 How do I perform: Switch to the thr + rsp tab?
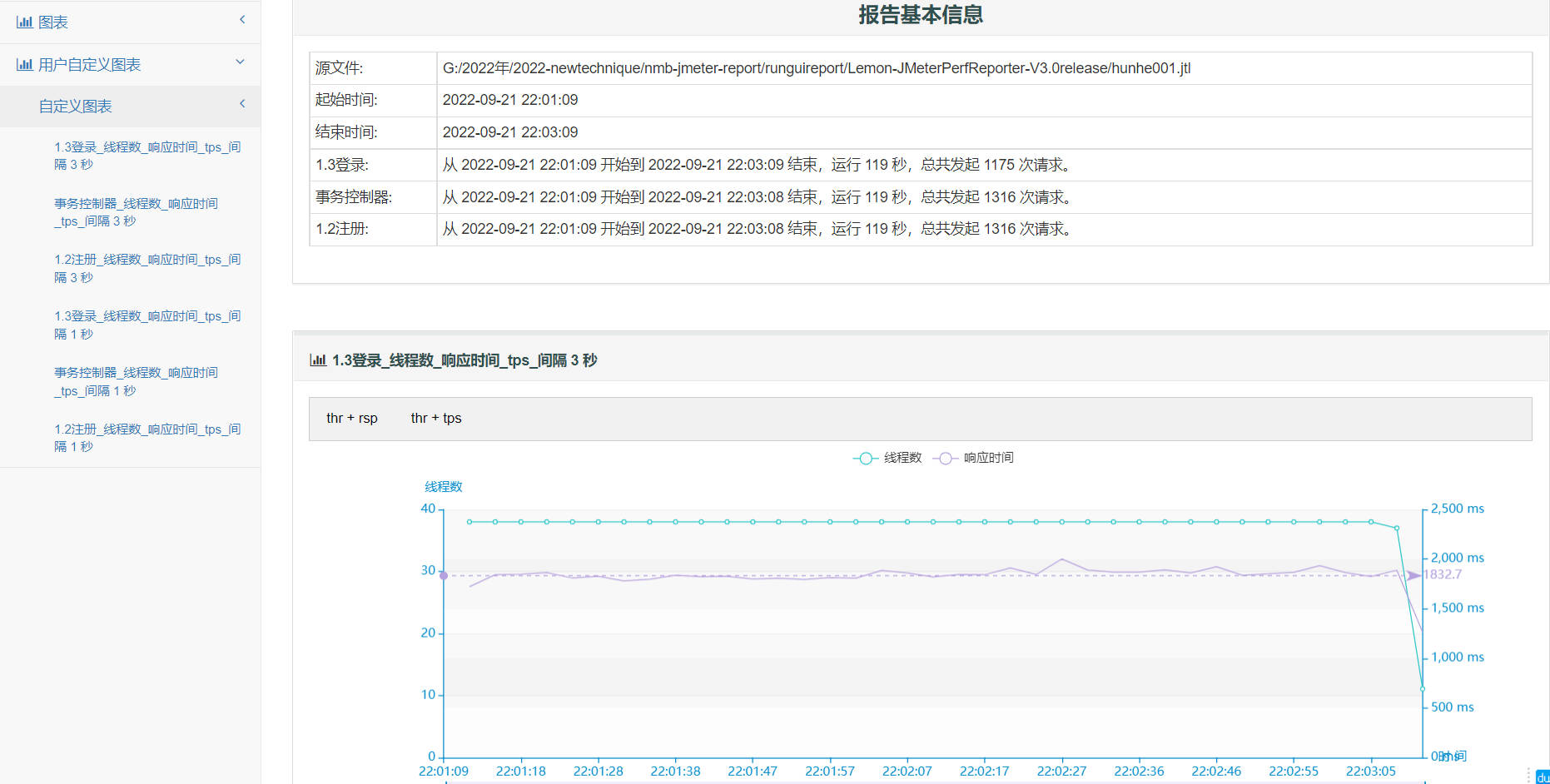[352, 419]
